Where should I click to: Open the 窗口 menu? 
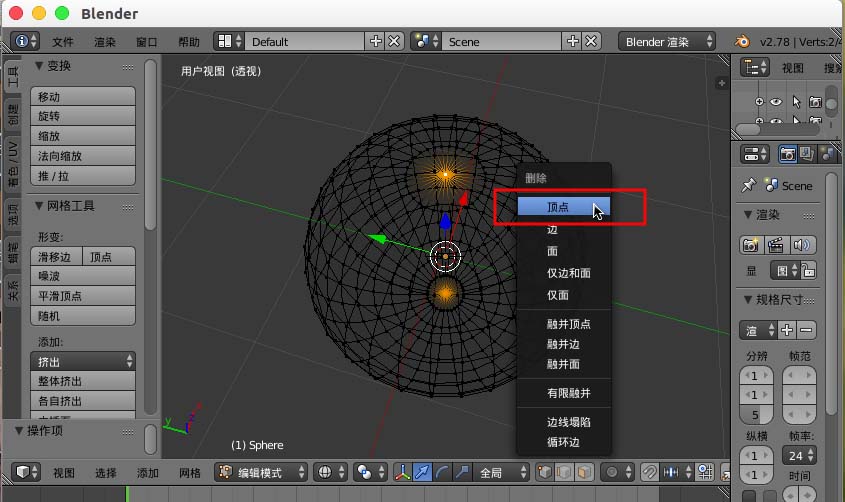coord(147,41)
